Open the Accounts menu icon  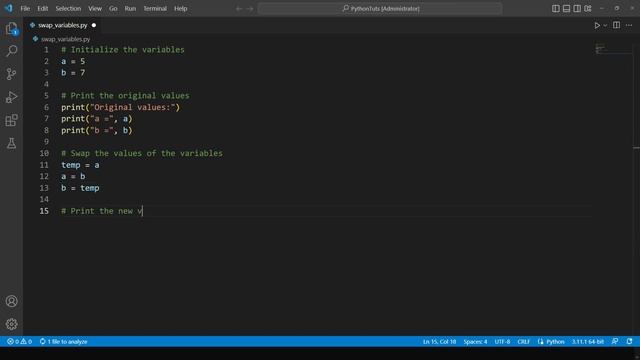click(11, 301)
